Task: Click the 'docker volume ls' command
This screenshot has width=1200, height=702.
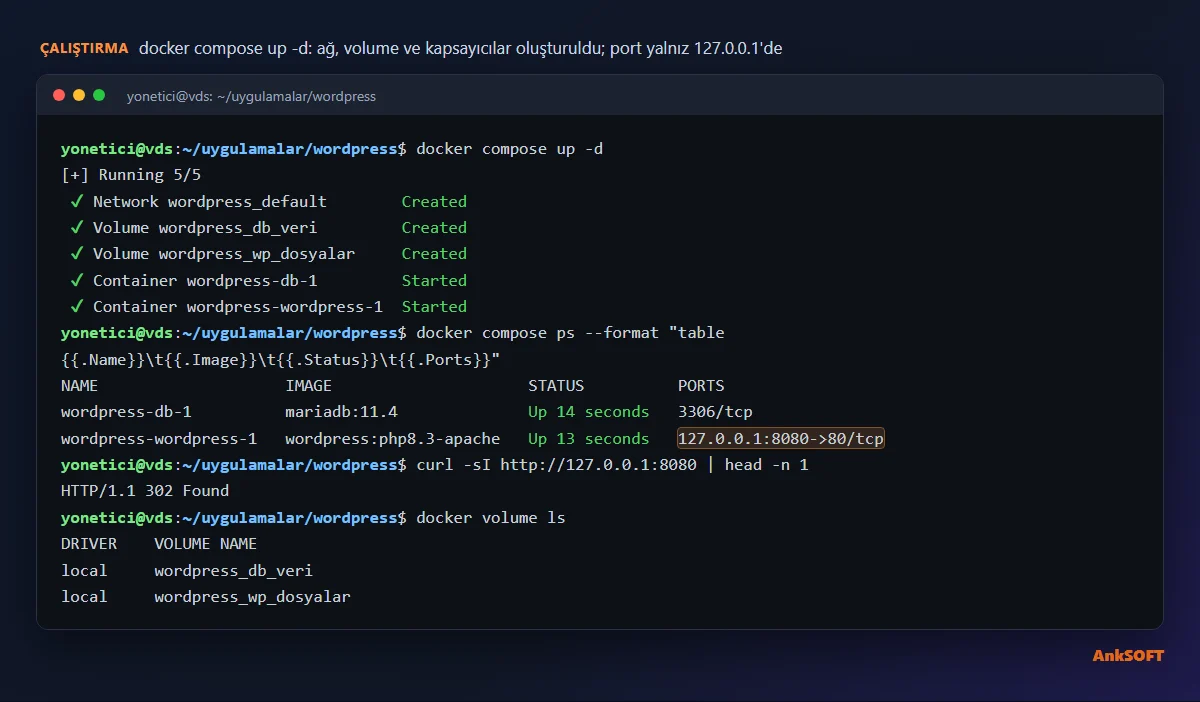Action: tap(491, 518)
